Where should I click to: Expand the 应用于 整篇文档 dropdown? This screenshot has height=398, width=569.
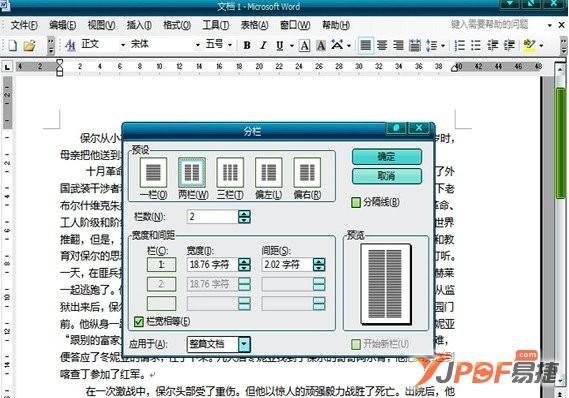(x=244, y=344)
